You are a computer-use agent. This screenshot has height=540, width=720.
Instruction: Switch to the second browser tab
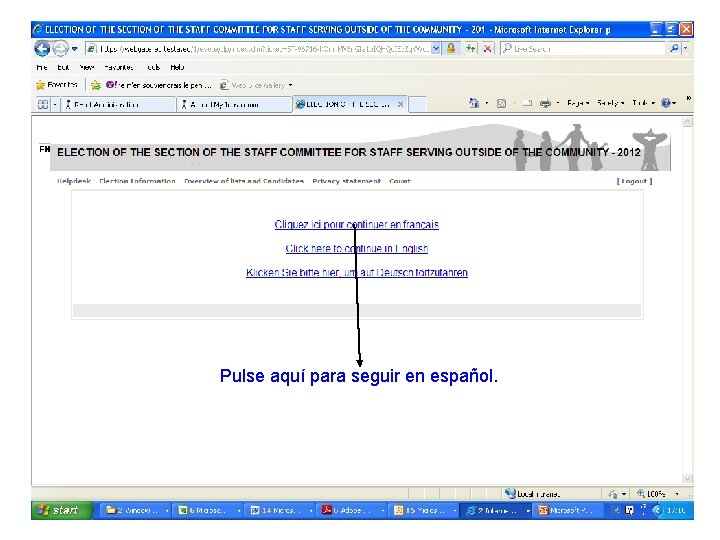[234, 105]
